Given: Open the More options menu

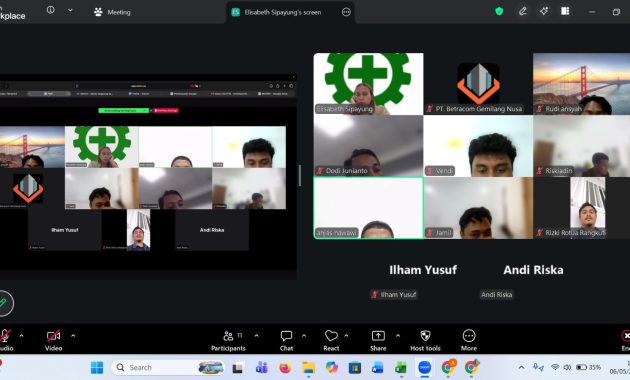Looking at the screenshot, I should (469, 341).
